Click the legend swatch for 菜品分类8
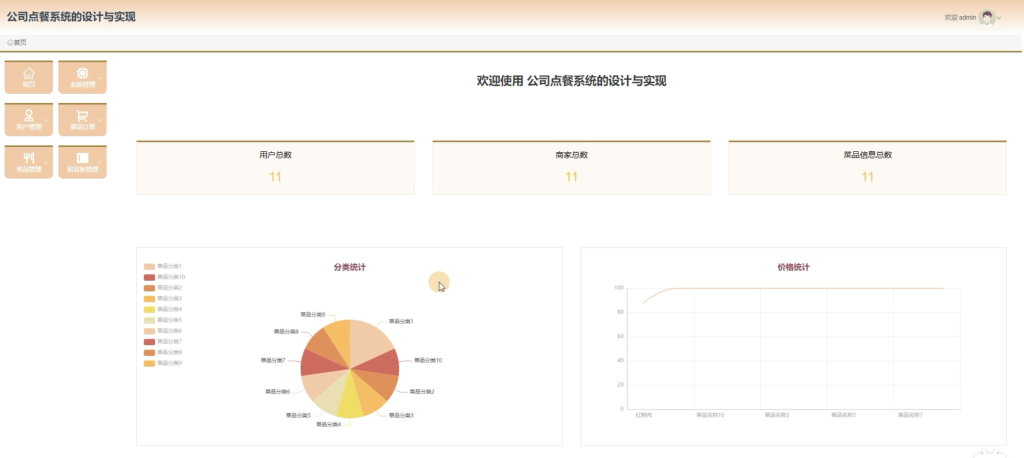The height and width of the screenshot is (458, 1024). pyautogui.click(x=150, y=352)
